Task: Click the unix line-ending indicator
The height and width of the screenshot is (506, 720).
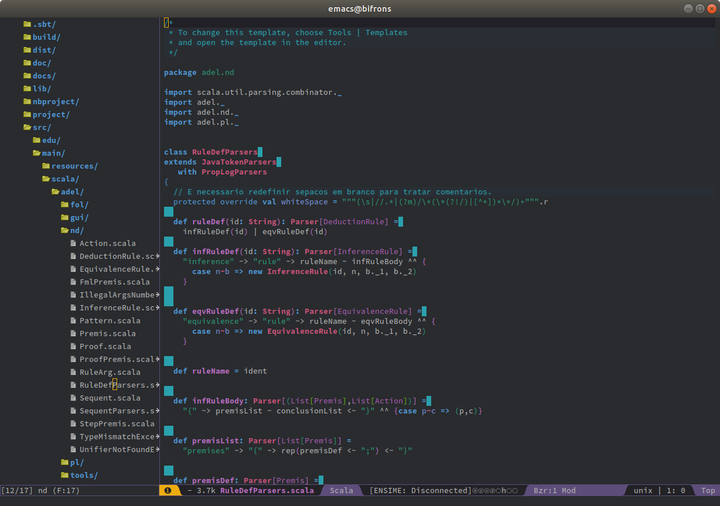Action: pos(643,491)
